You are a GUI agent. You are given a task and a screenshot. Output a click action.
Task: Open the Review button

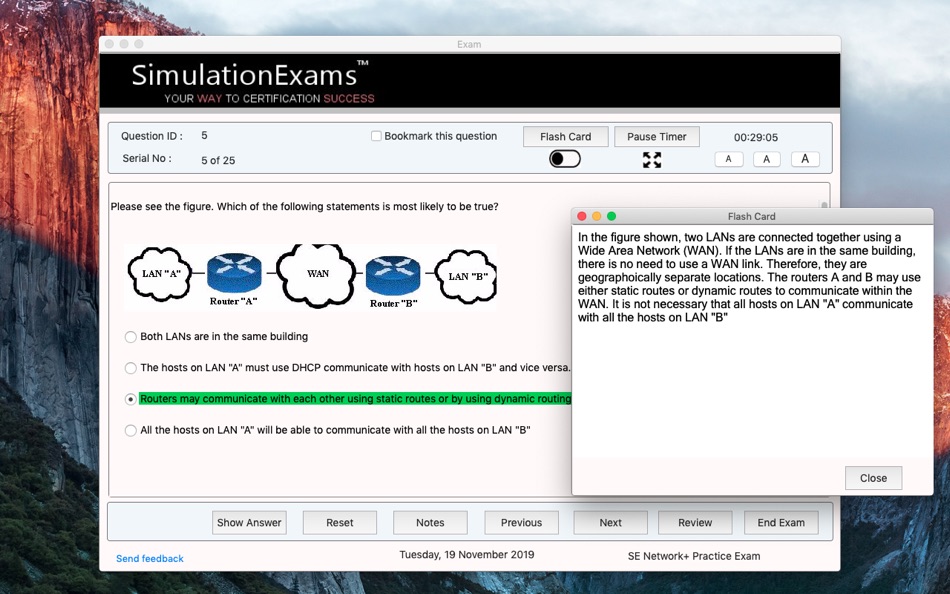695,522
